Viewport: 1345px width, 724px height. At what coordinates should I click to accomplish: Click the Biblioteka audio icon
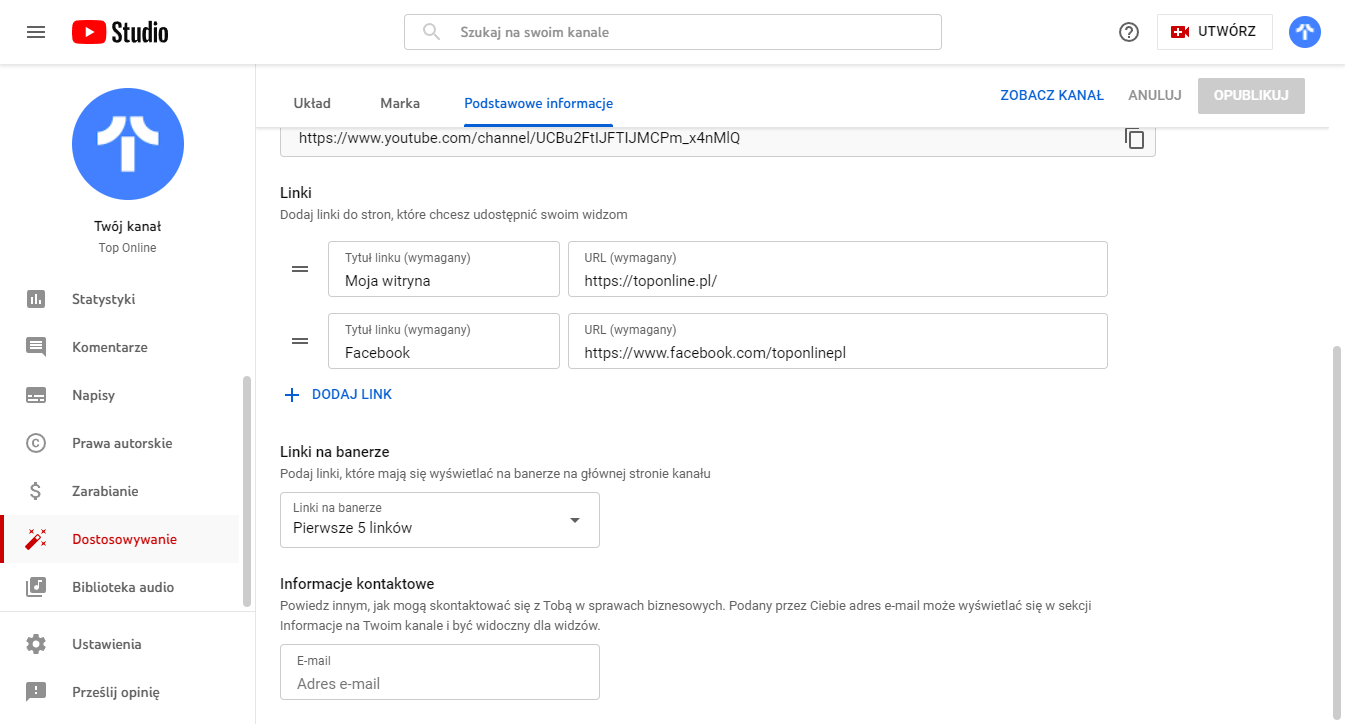pyautogui.click(x=36, y=587)
